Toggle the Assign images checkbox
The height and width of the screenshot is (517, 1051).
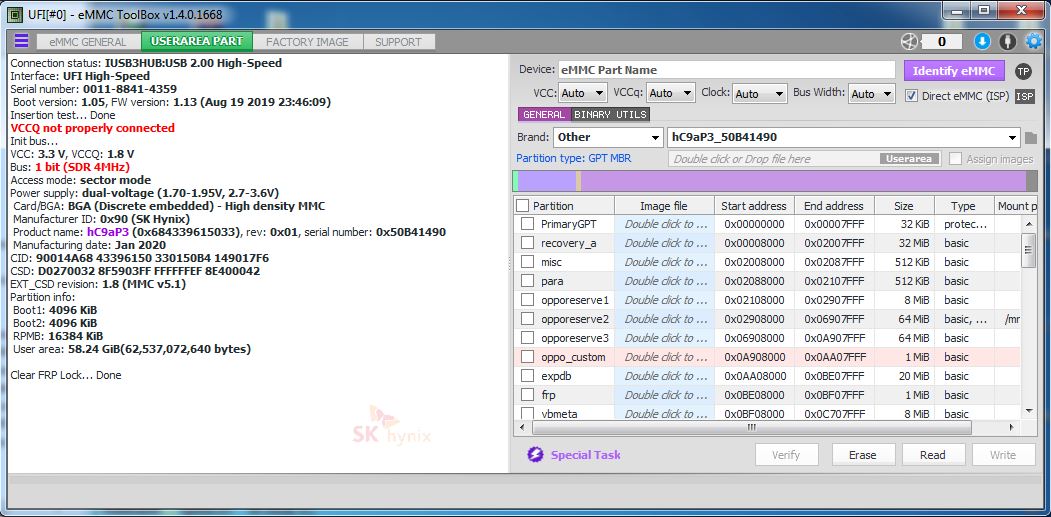click(955, 159)
